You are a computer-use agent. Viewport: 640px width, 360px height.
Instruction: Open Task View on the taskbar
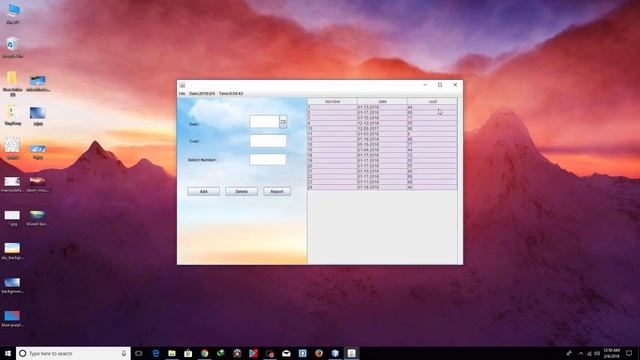(139, 353)
